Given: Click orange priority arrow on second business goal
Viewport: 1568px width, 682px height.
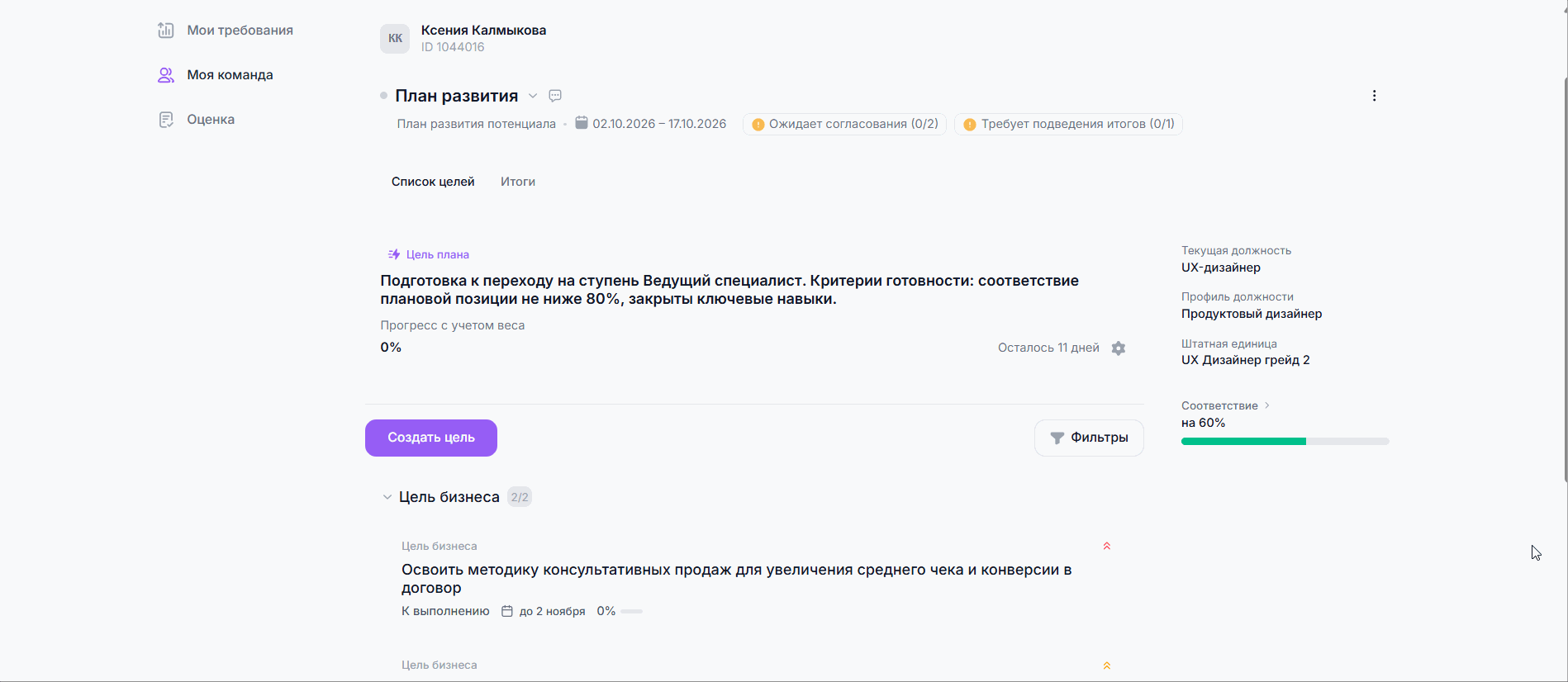Looking at the screenshot, I should 1107,665.
